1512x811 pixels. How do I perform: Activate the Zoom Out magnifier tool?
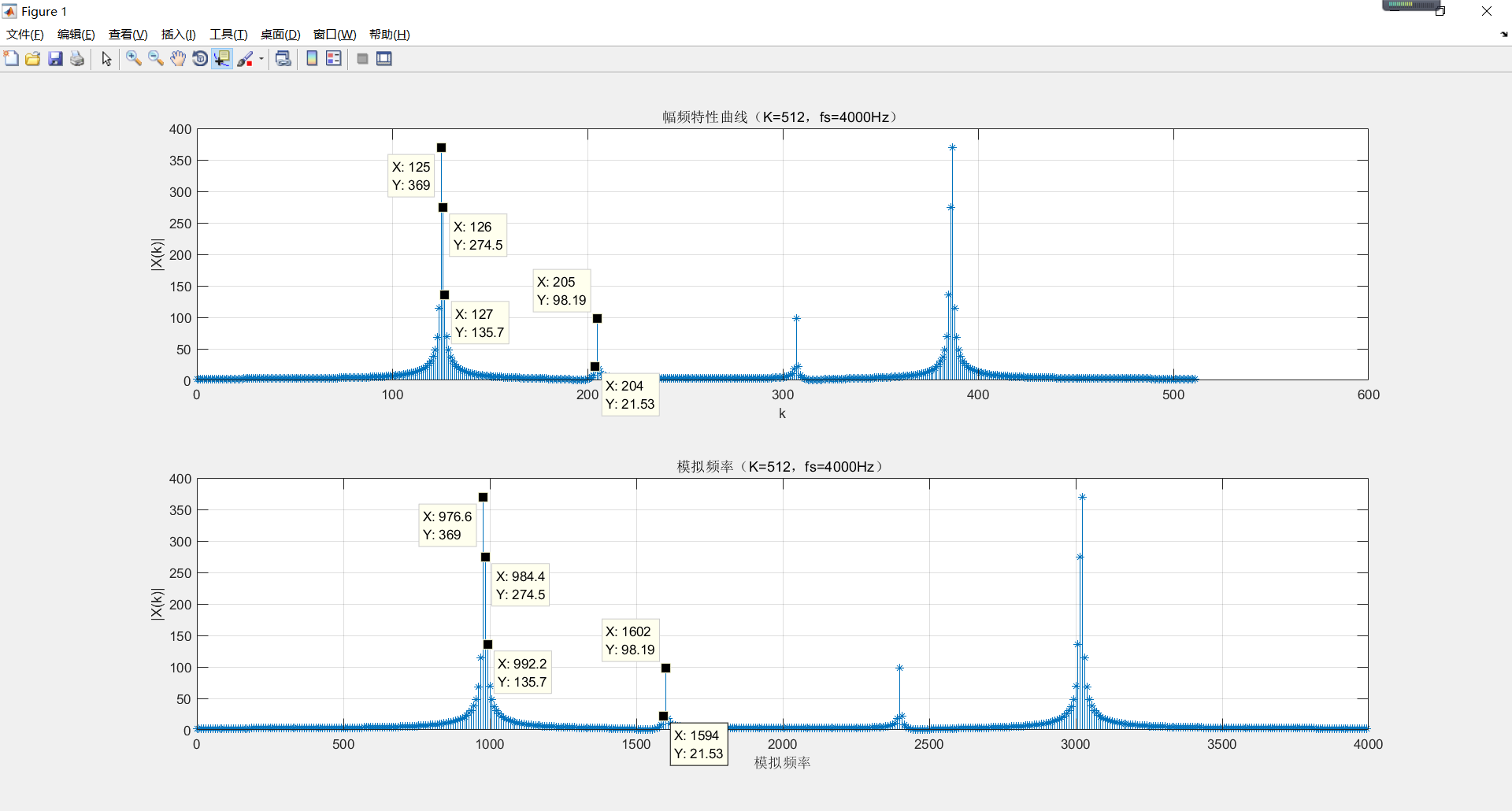[156, 58]
